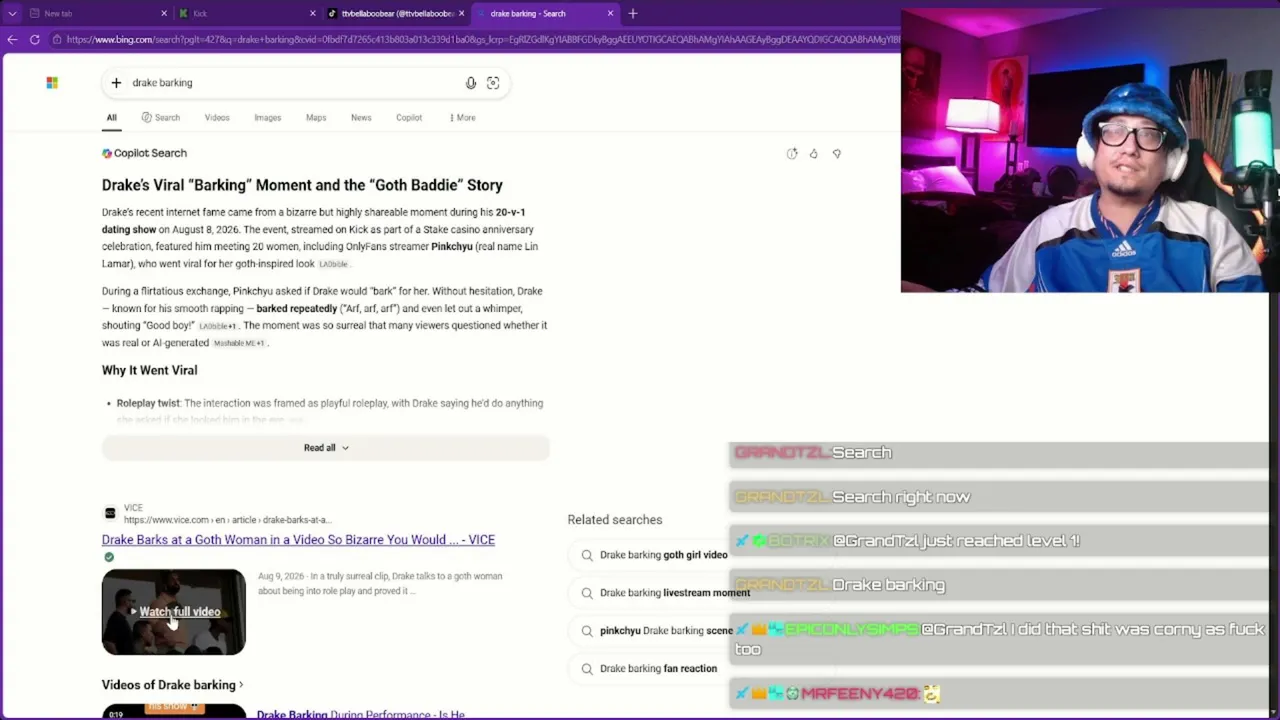Open the LADbible +1 citation after Good boy

218,326
